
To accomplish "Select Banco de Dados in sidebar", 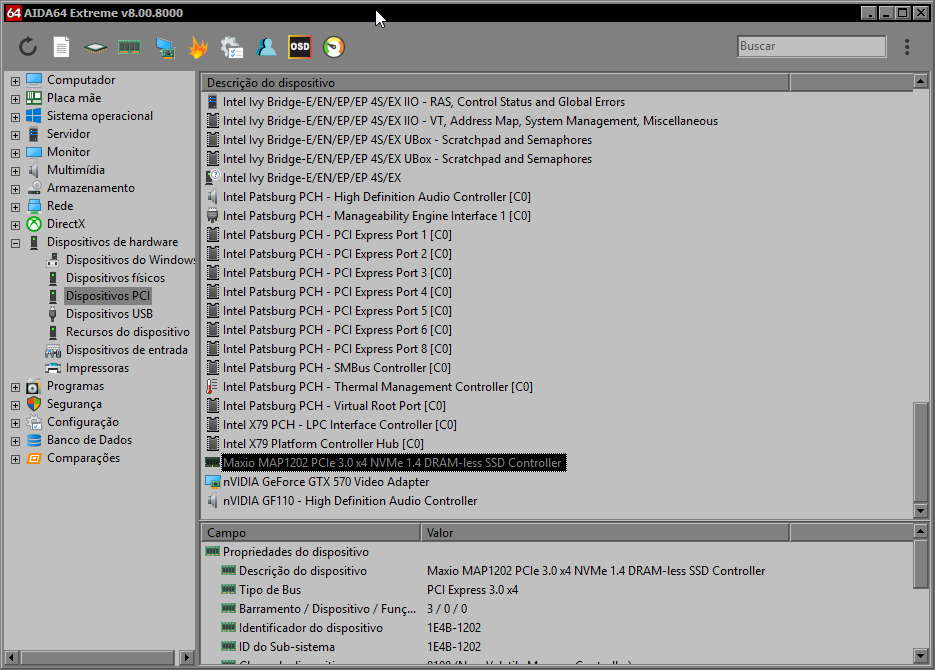I will click(x=89, y=439).
